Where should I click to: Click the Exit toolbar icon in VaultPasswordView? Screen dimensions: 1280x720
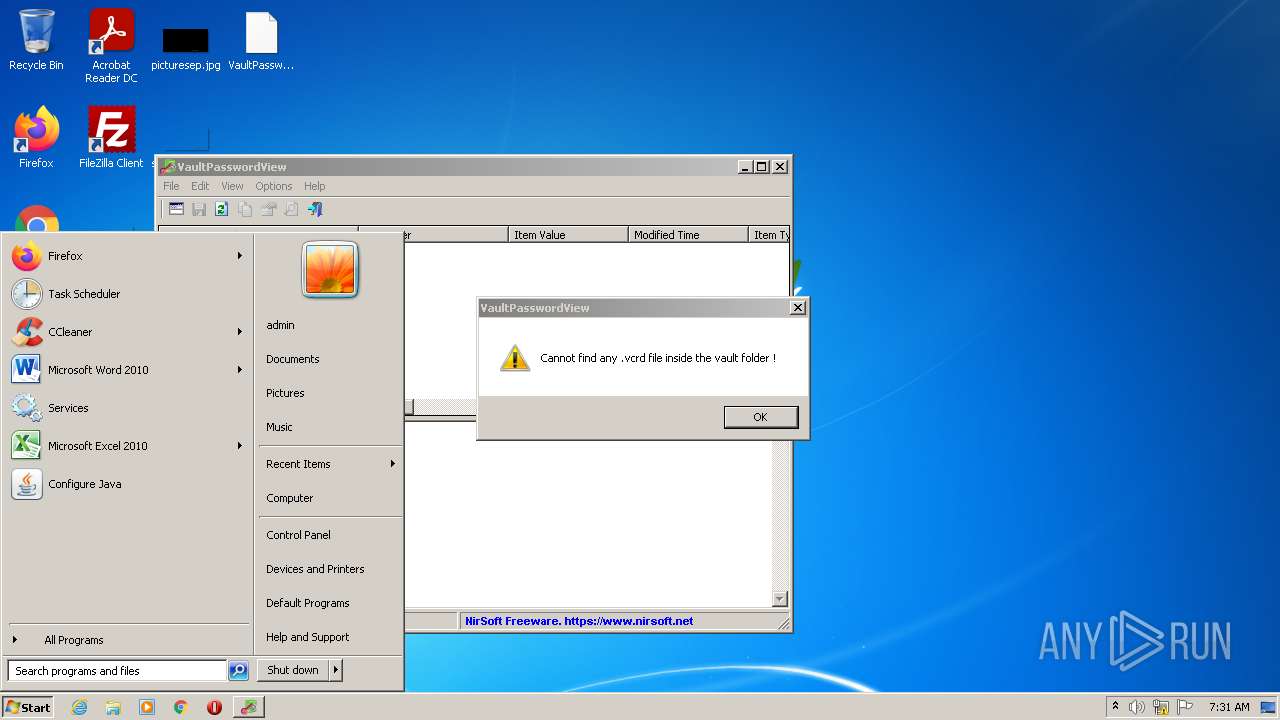(x=315, y=209)
